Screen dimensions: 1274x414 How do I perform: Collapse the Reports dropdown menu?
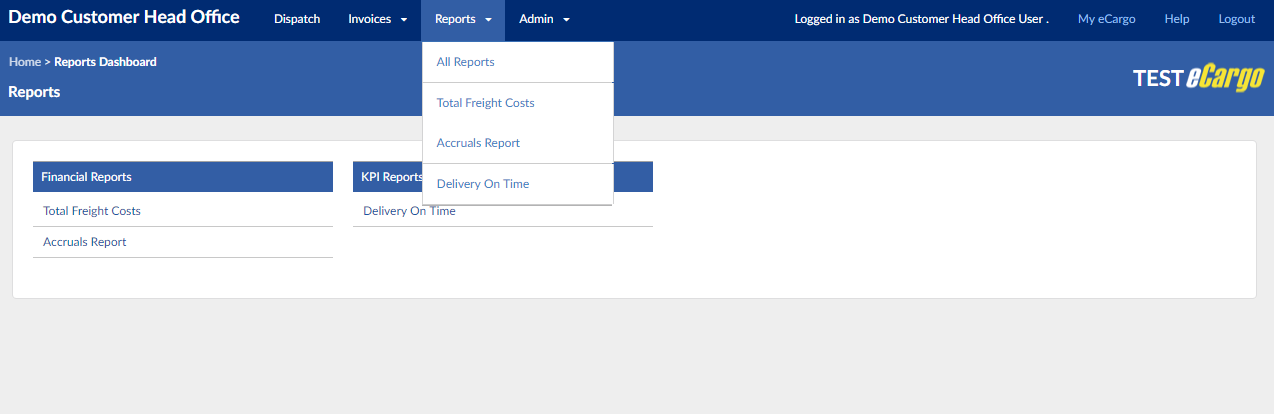coord(463,19)
